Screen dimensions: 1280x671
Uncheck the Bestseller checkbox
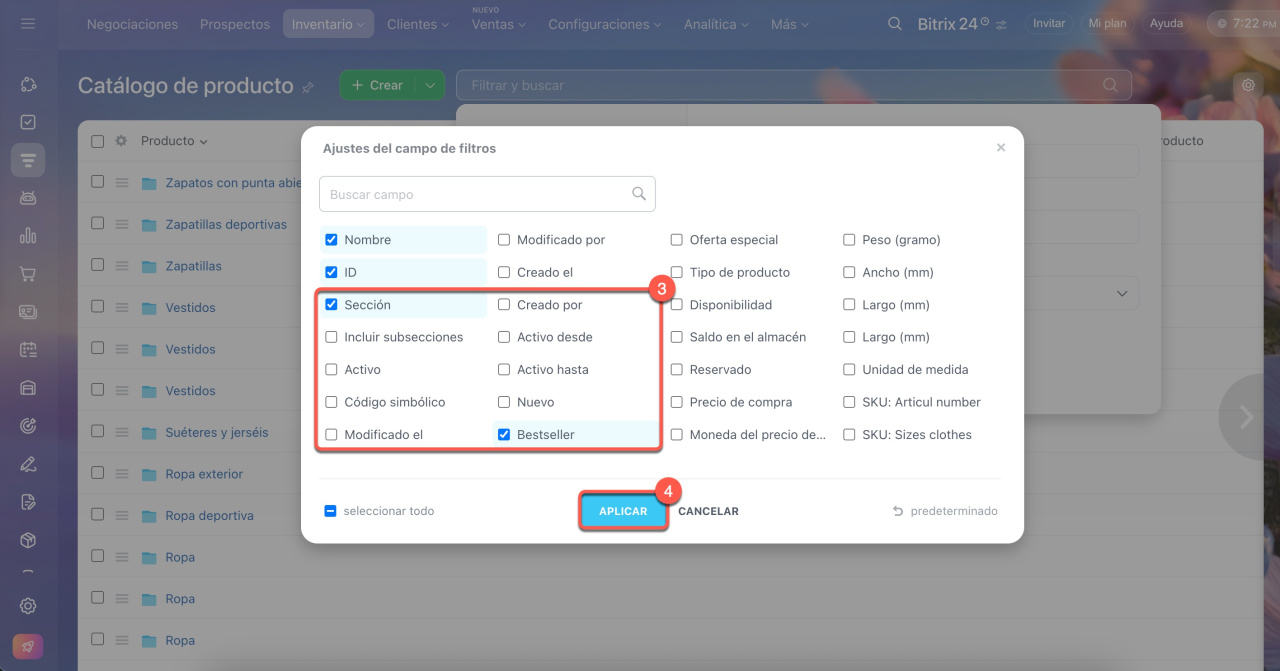(504, 434)
